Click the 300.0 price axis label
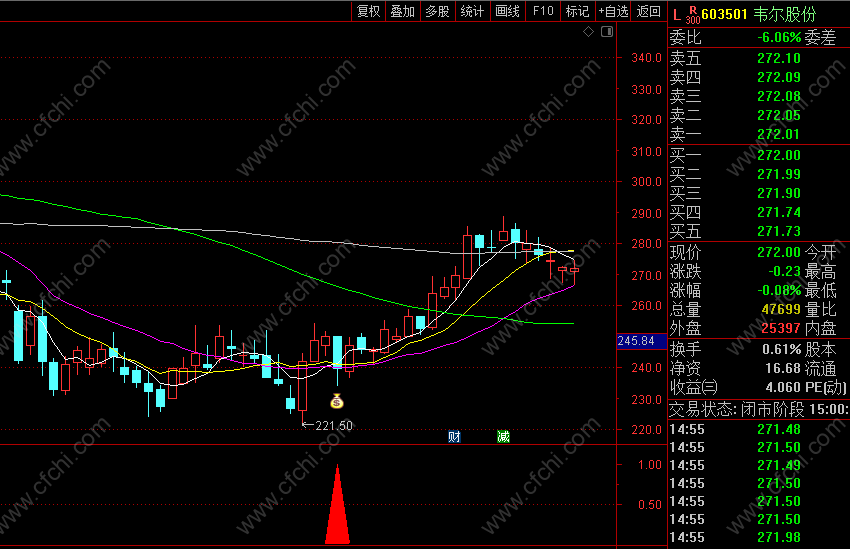 coord(646,182)
